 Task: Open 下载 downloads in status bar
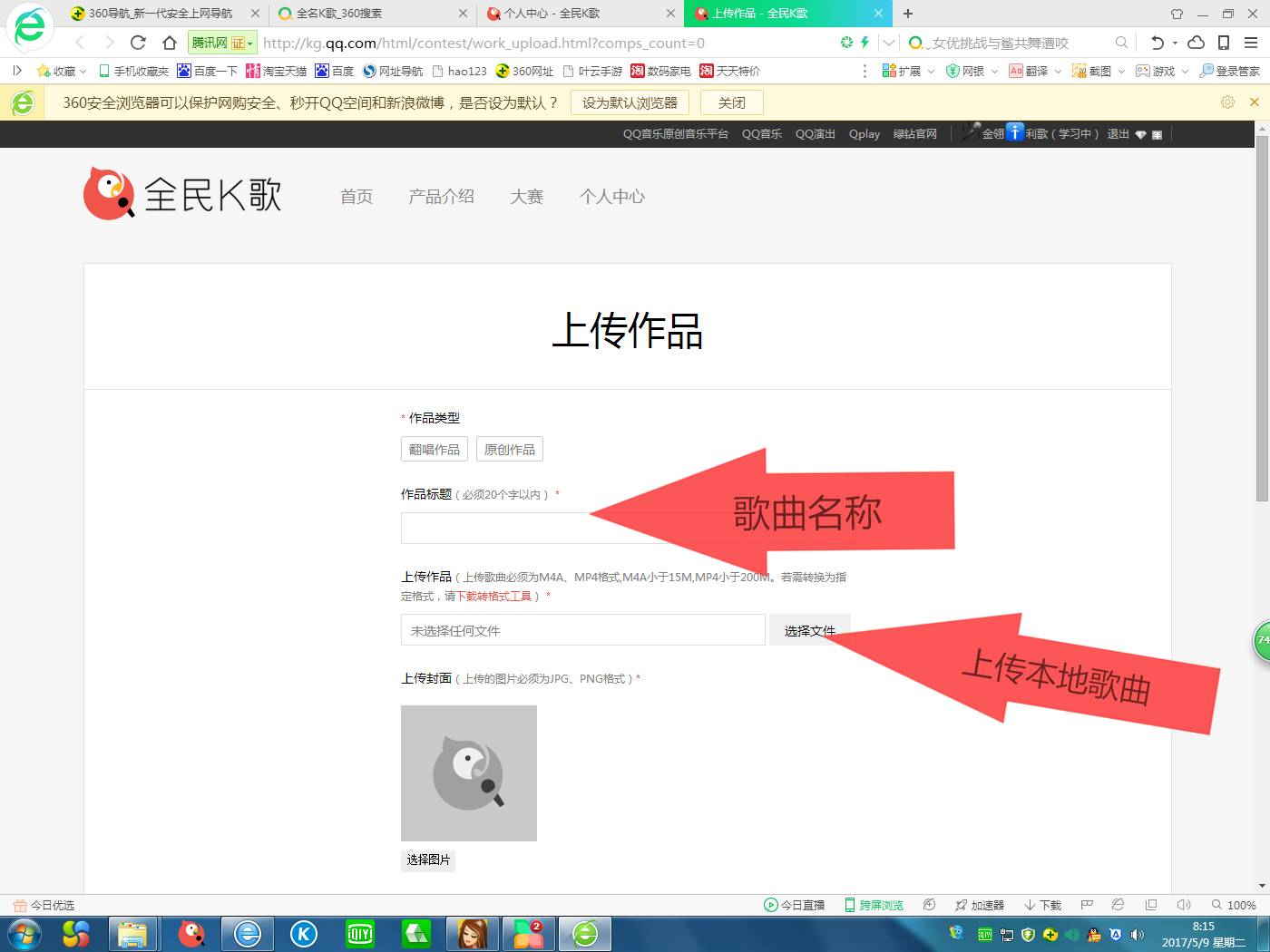pyautogui.click(x=1042, y=905)
